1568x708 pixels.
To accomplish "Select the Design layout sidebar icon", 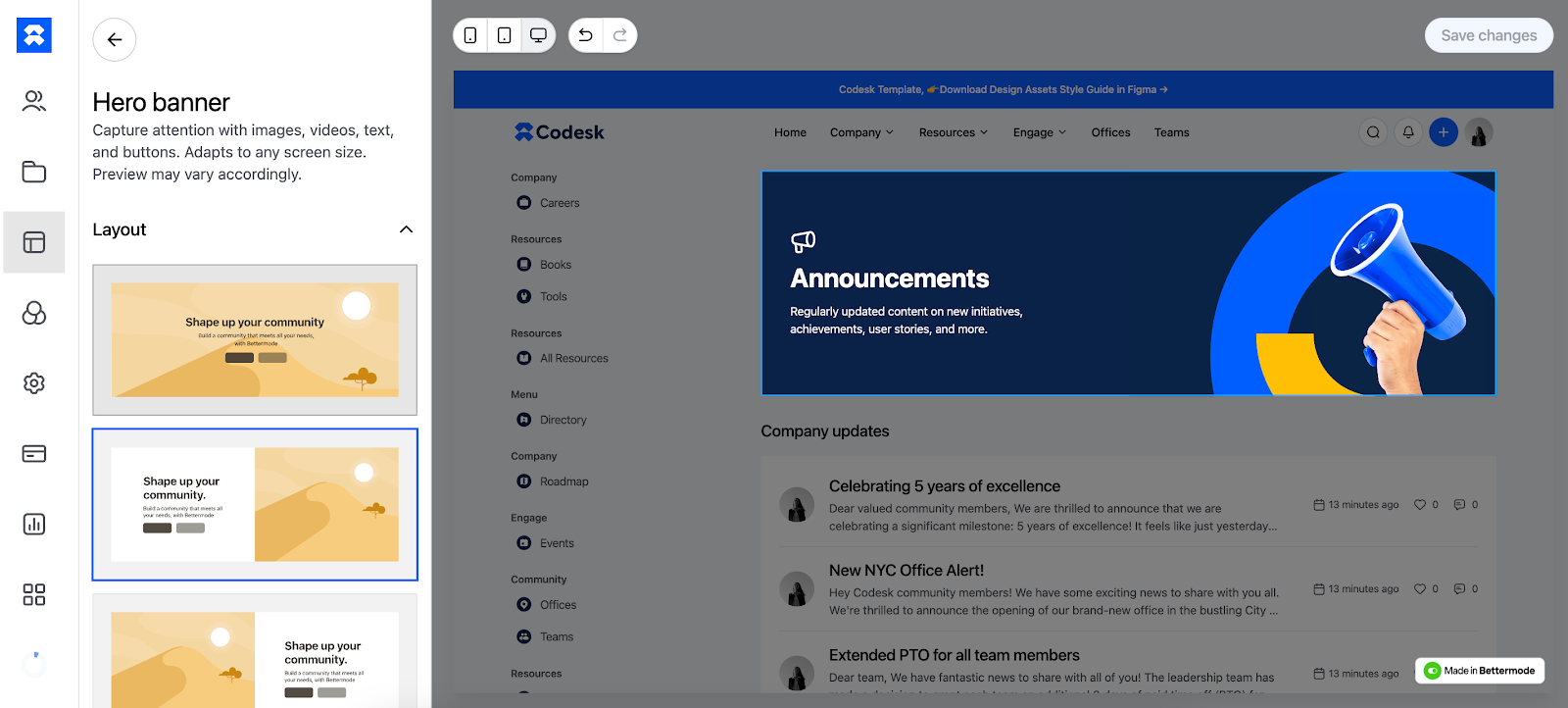I will click(x=34, y=242).
